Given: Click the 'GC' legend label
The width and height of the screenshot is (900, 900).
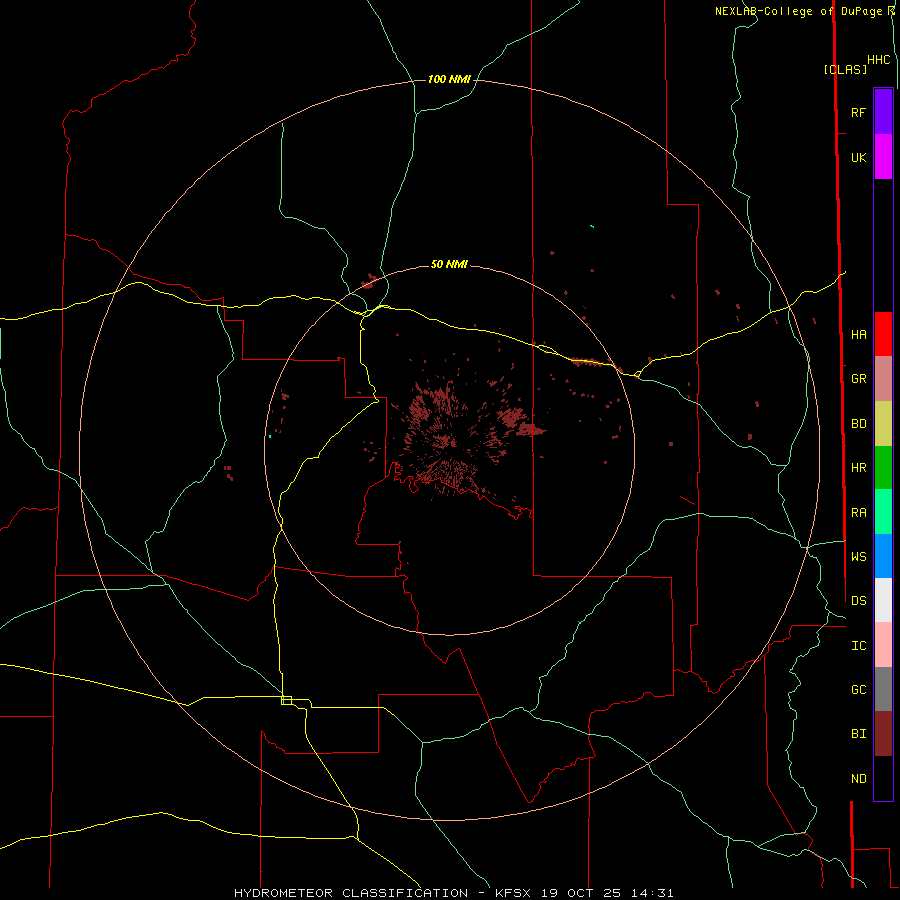Looking at the screenshot, I should [x=859, y=690].
